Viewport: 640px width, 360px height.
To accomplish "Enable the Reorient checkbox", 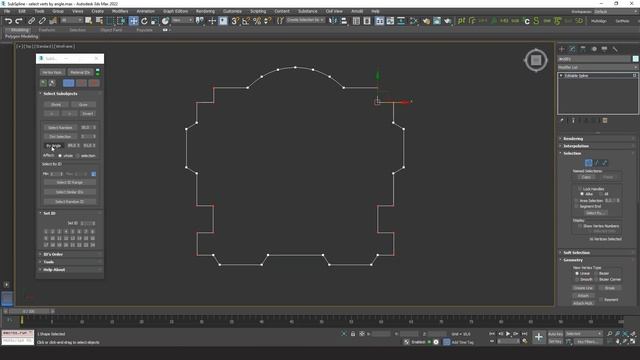I will pos(601,300).
